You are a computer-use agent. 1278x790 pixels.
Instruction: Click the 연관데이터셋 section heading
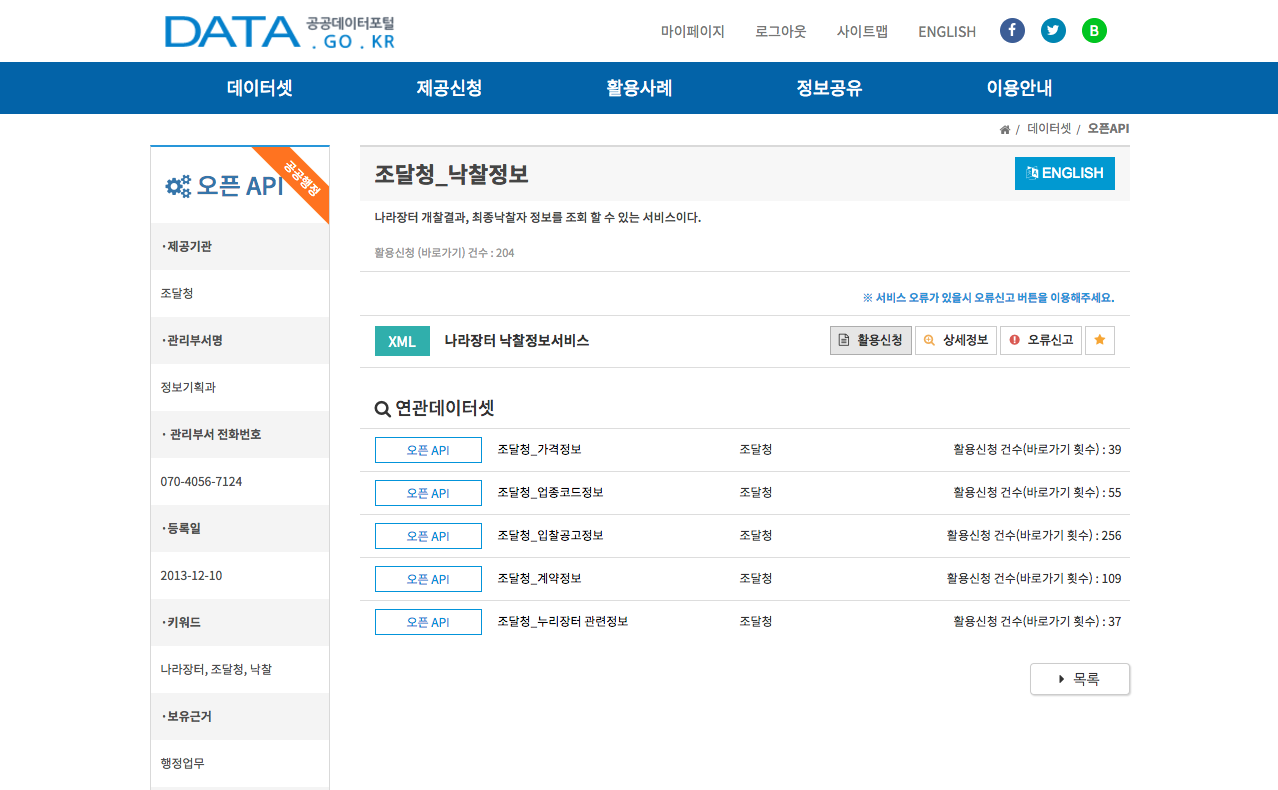tap(434, 408)
